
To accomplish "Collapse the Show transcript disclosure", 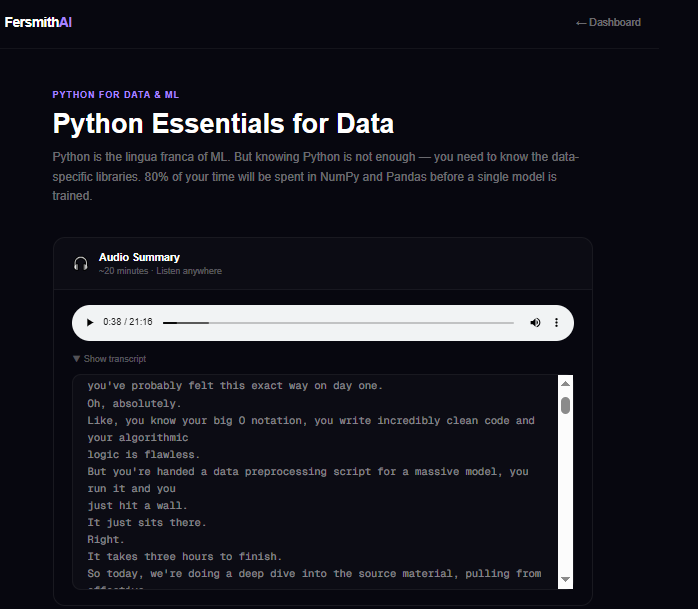I will (x=110, y=359).
